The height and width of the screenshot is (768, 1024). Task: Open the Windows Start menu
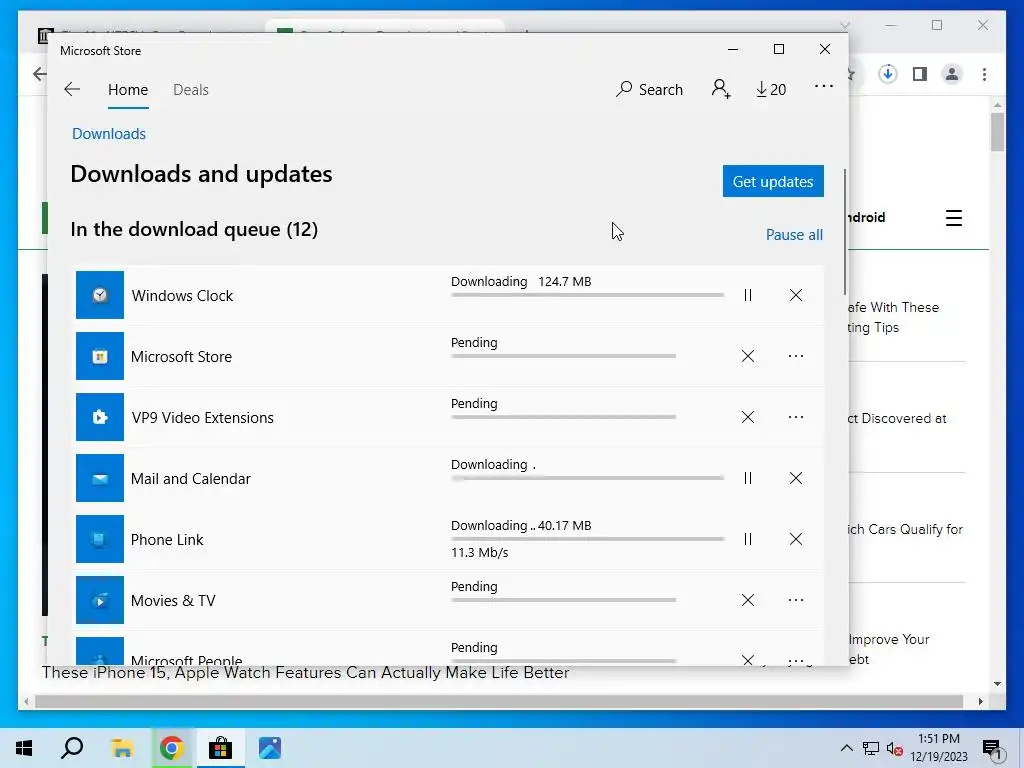24,748
